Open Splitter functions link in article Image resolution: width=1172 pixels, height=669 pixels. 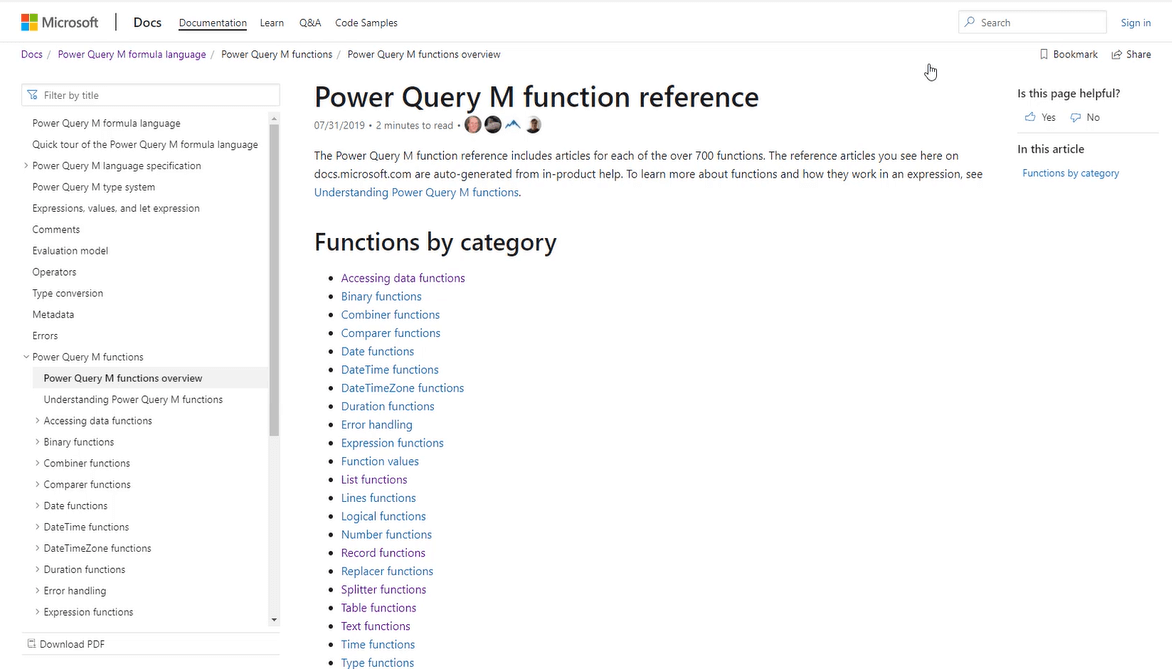[383, 590]
